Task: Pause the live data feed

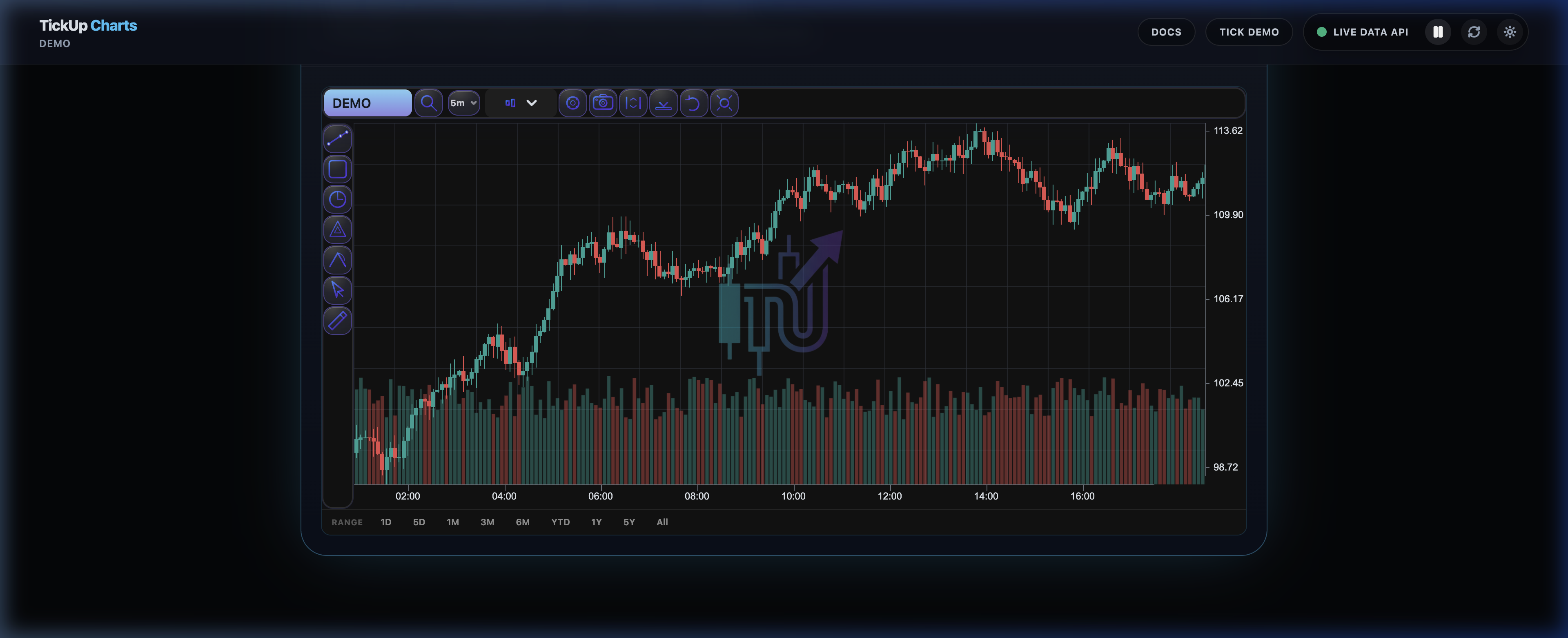Action: pos(1438,32)
